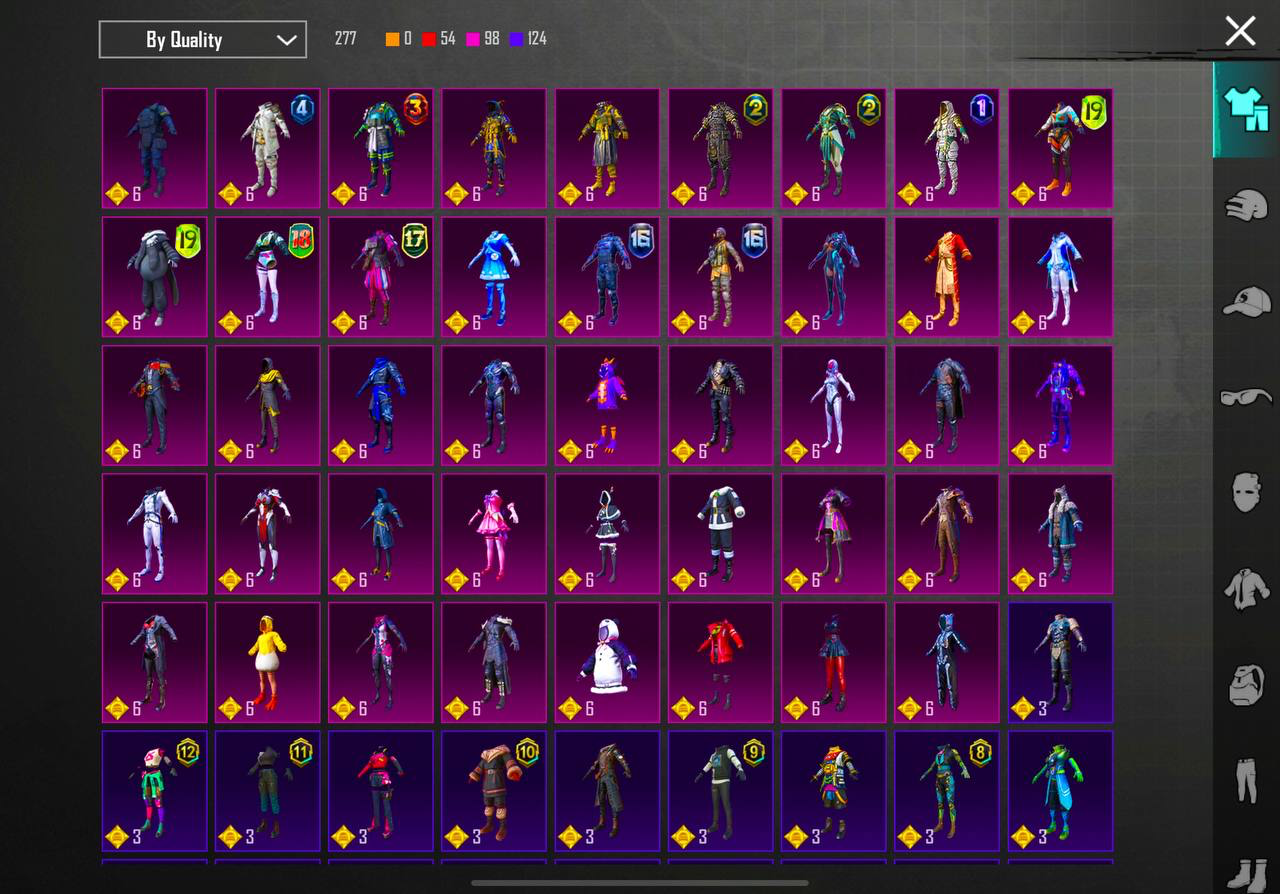Open the sunglasses category in the sidebar
This screenshot has width=1280, height=894.
1247,397
